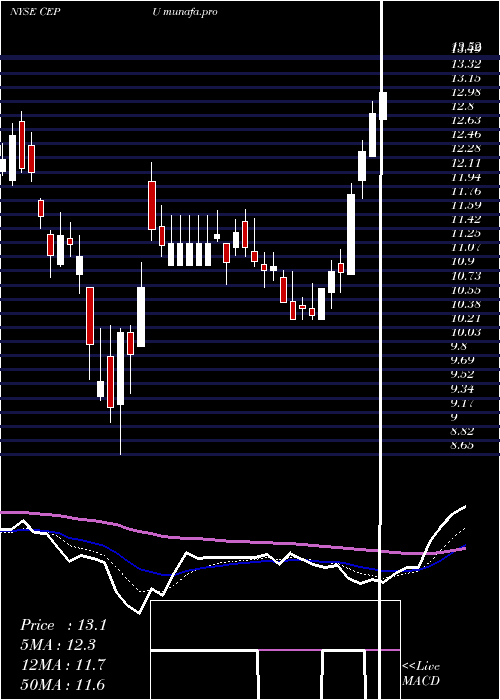The width and height of the screenshot is (500, 700).
Task: Select the 12.28 price level label
Action: (x=466, y=148)
